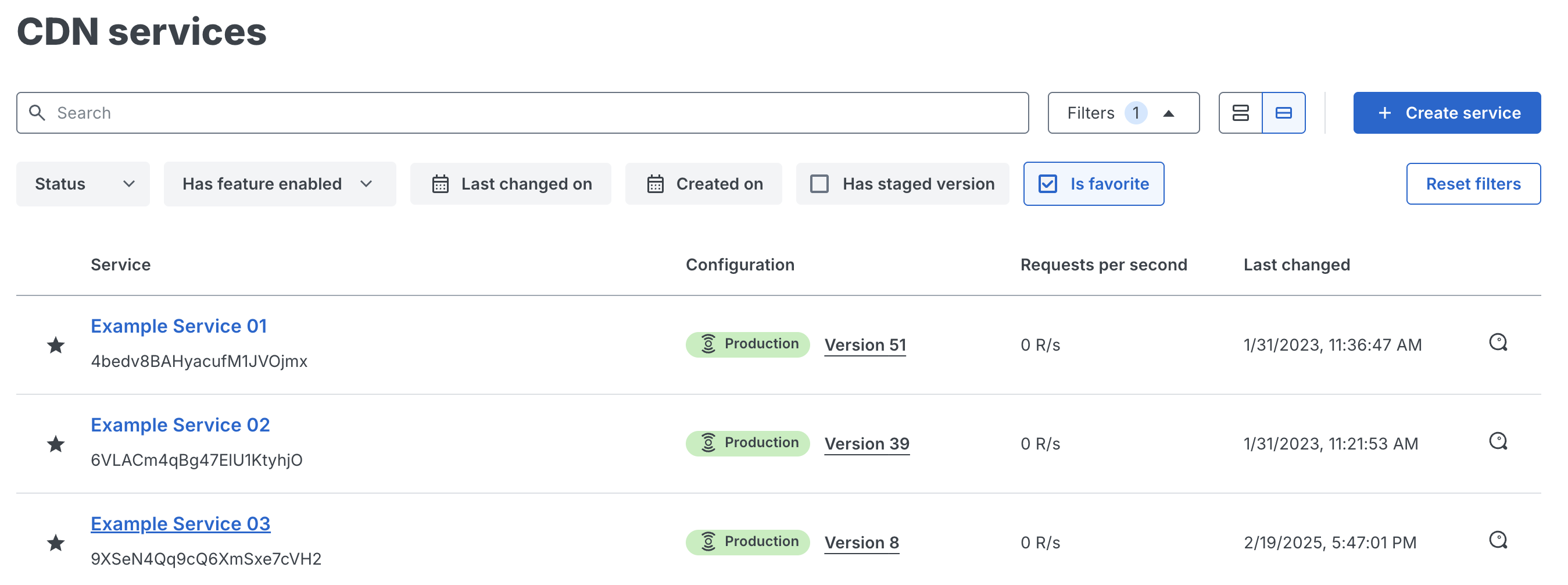Click the Production badge for Example Service 01
This screenshot has height=585, width=1568.
click(x=747, y=344)
